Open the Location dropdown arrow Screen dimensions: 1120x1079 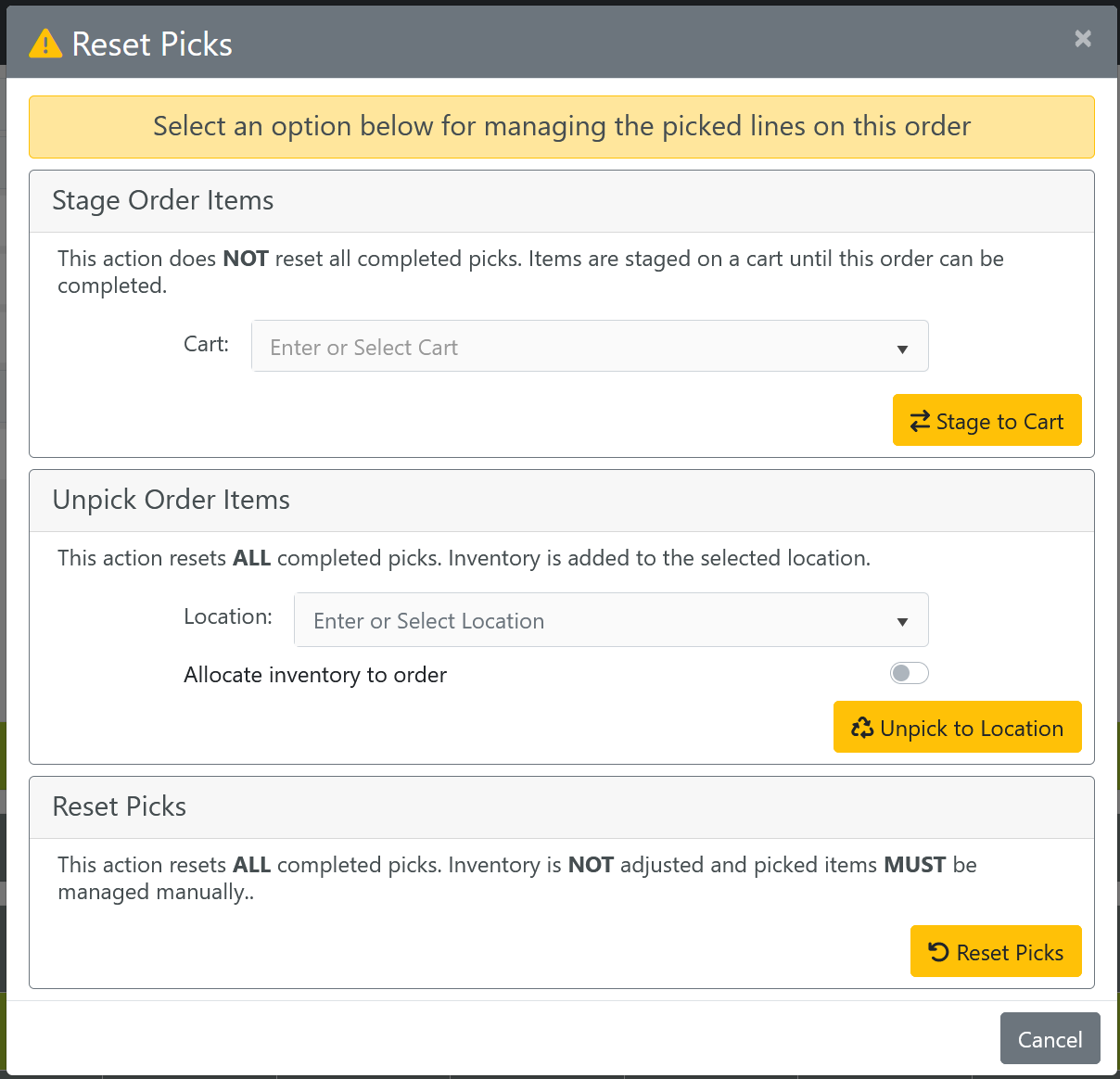point(902,621)
